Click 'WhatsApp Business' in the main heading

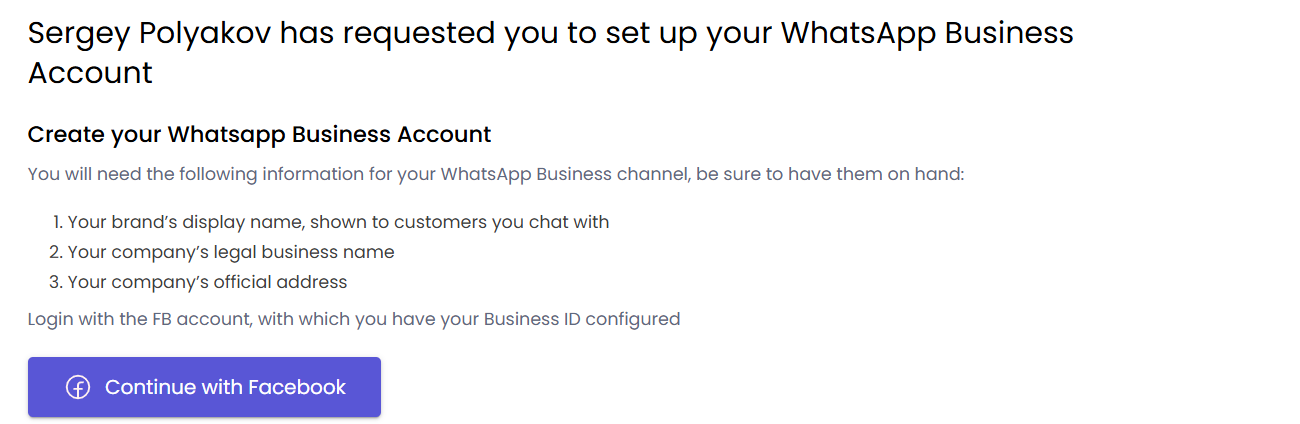point(926,34)
